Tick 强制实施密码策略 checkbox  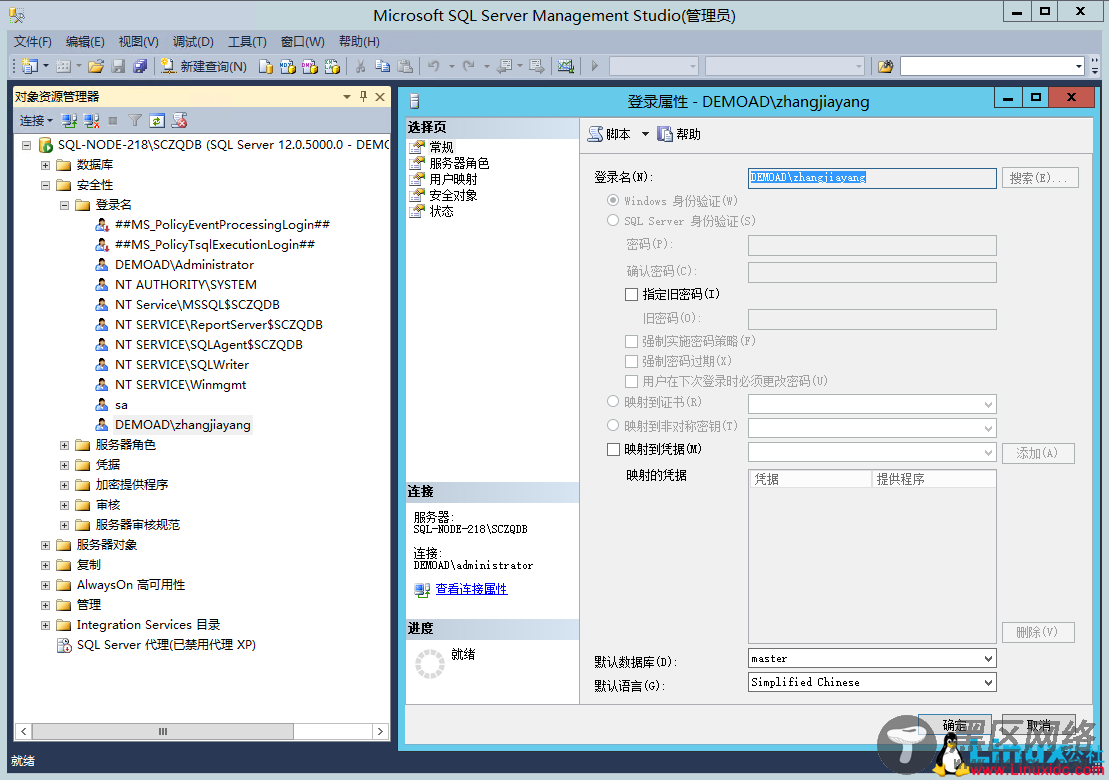tap(632, 341)
